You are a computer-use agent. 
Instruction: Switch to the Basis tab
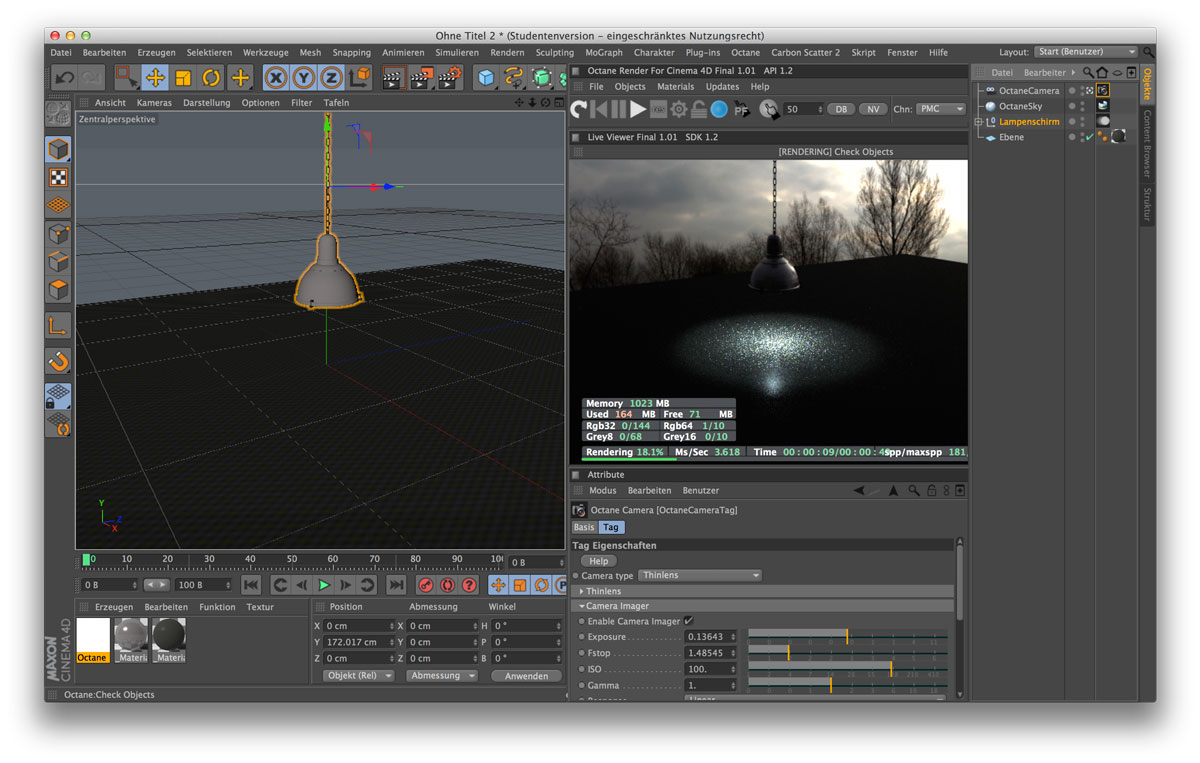[x=584, y=527]
